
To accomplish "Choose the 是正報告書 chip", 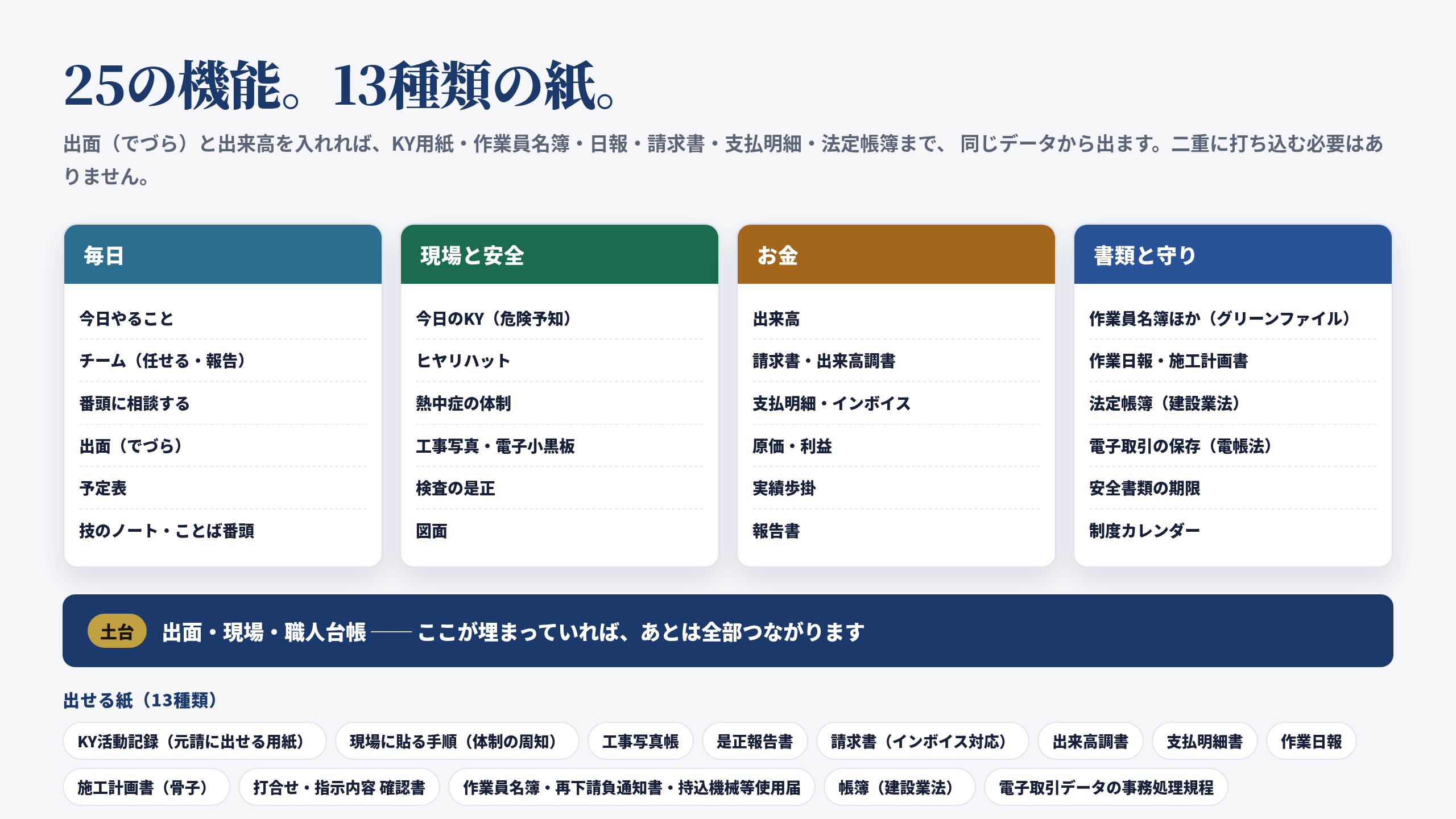I will point(755,741).
